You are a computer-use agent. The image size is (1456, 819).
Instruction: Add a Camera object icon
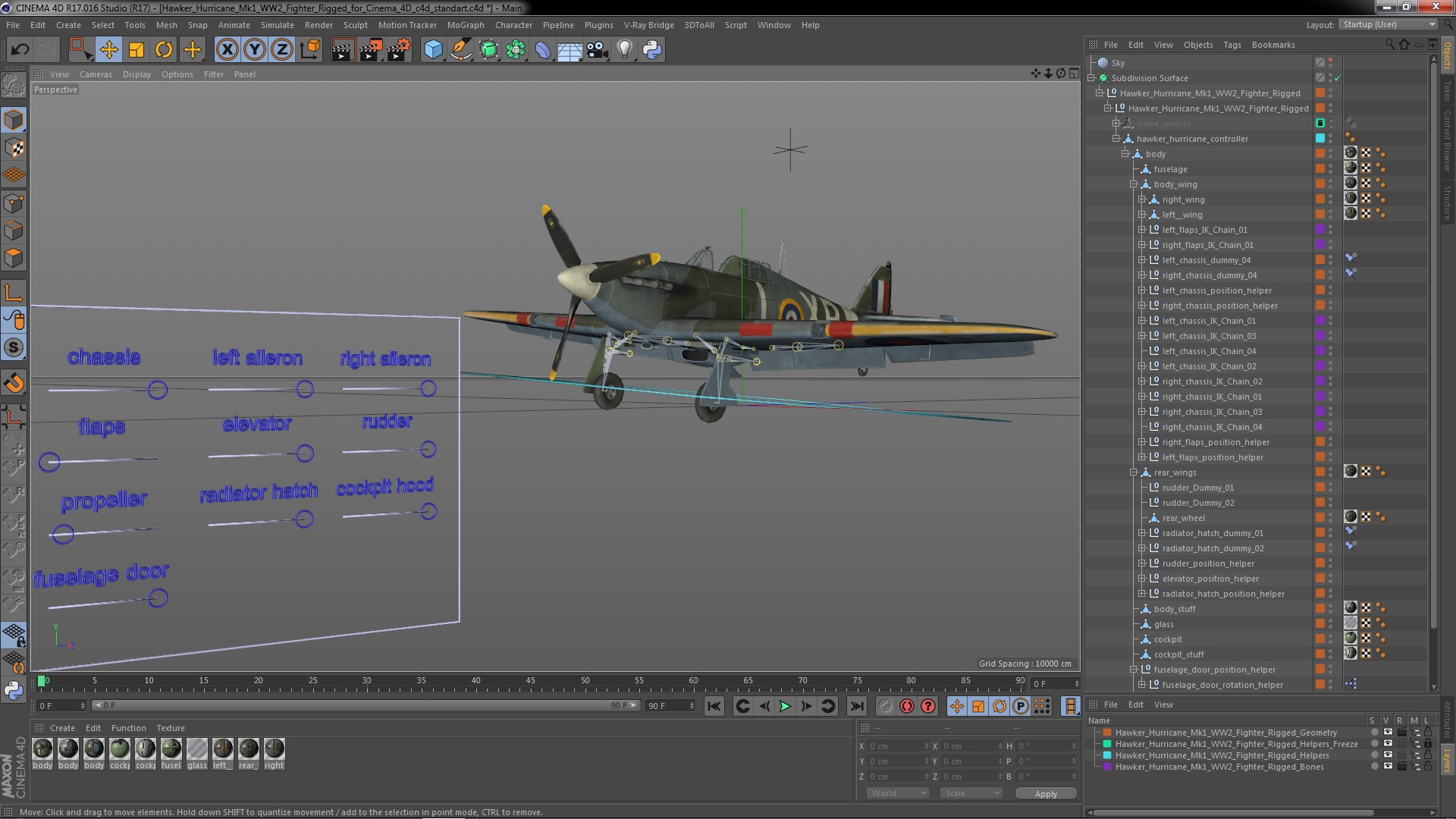[597, 50]
